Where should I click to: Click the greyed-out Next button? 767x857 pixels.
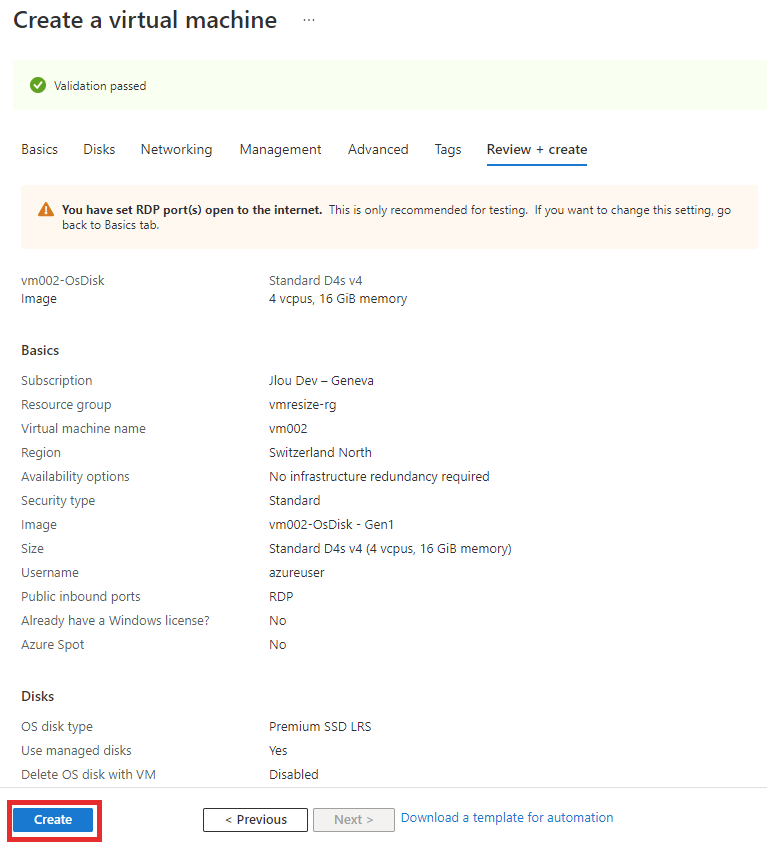[x=354, y=819]
